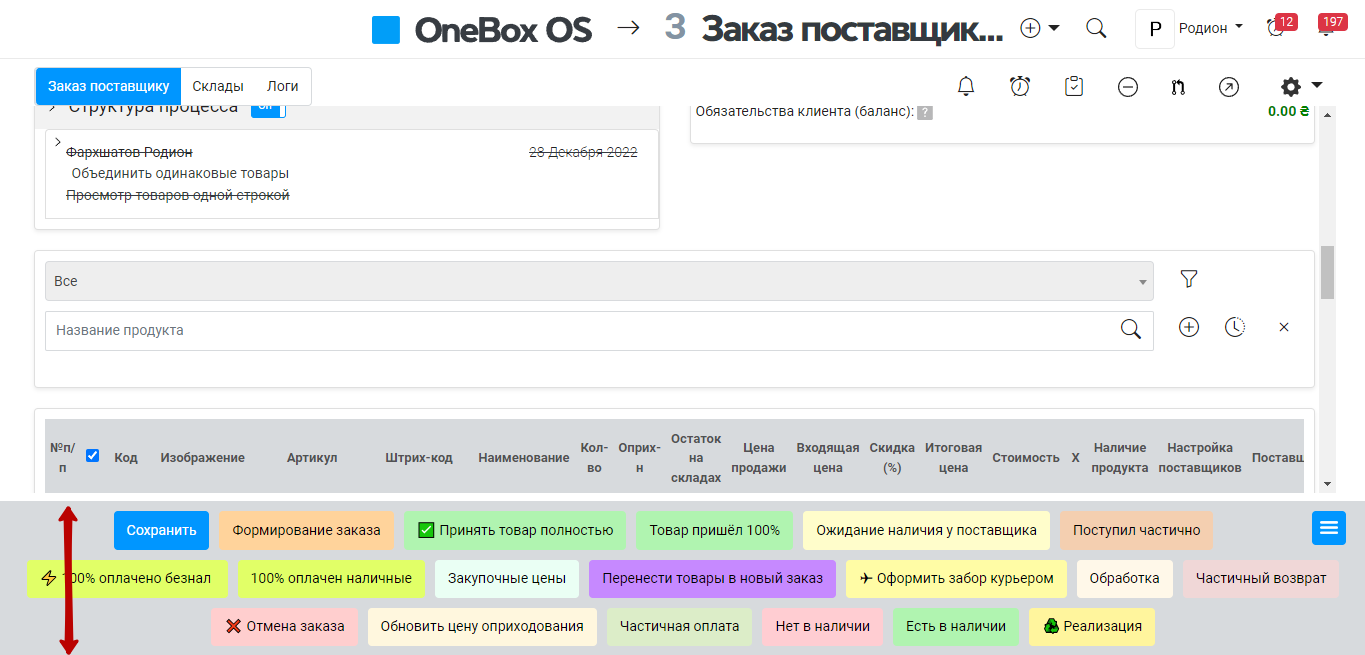Click the blue 'Сохранить' button
The height and width of the screenshot is (655, 1365).
160,530
